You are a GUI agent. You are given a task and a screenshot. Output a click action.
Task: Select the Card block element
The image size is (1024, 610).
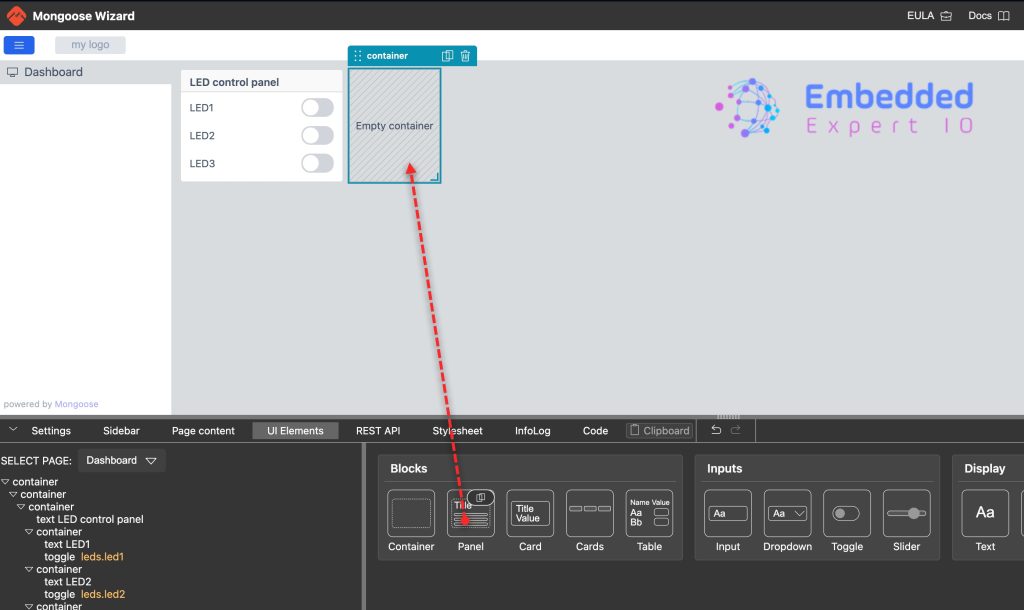(x=530, y=513)
